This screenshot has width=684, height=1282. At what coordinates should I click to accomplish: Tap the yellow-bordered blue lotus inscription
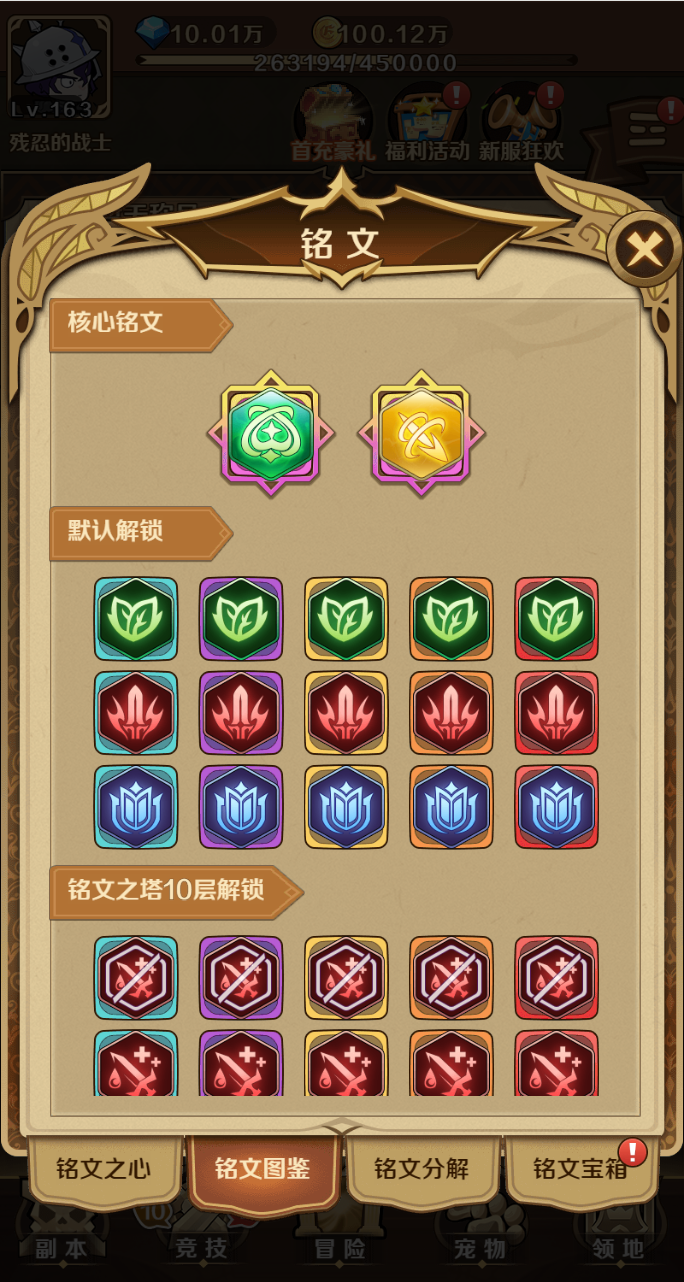click(346, 807)
